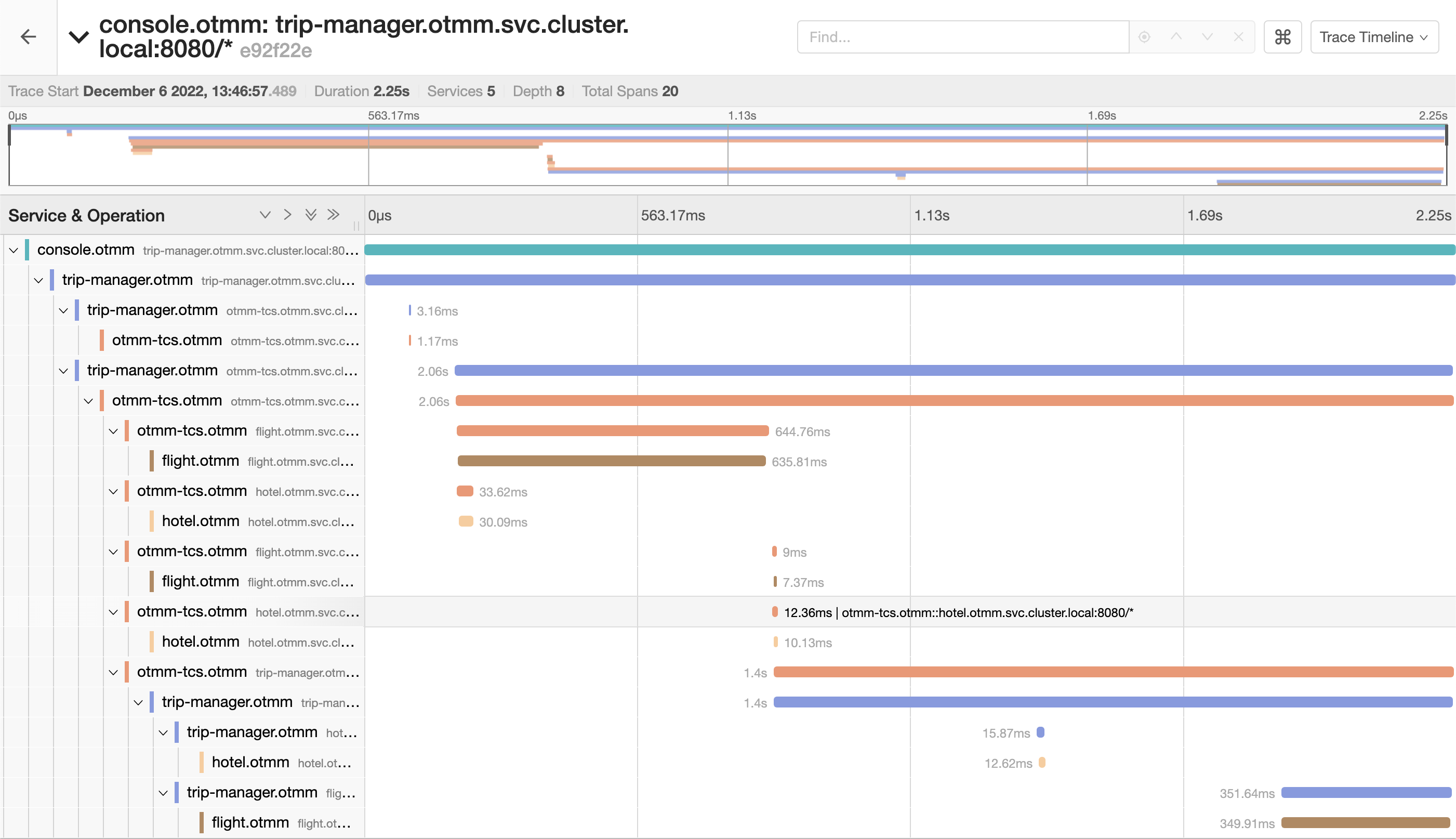Click the back arrow icon
Image resolution: width=1456 pixels, height=839 pixels.
(x=28, y=37)
